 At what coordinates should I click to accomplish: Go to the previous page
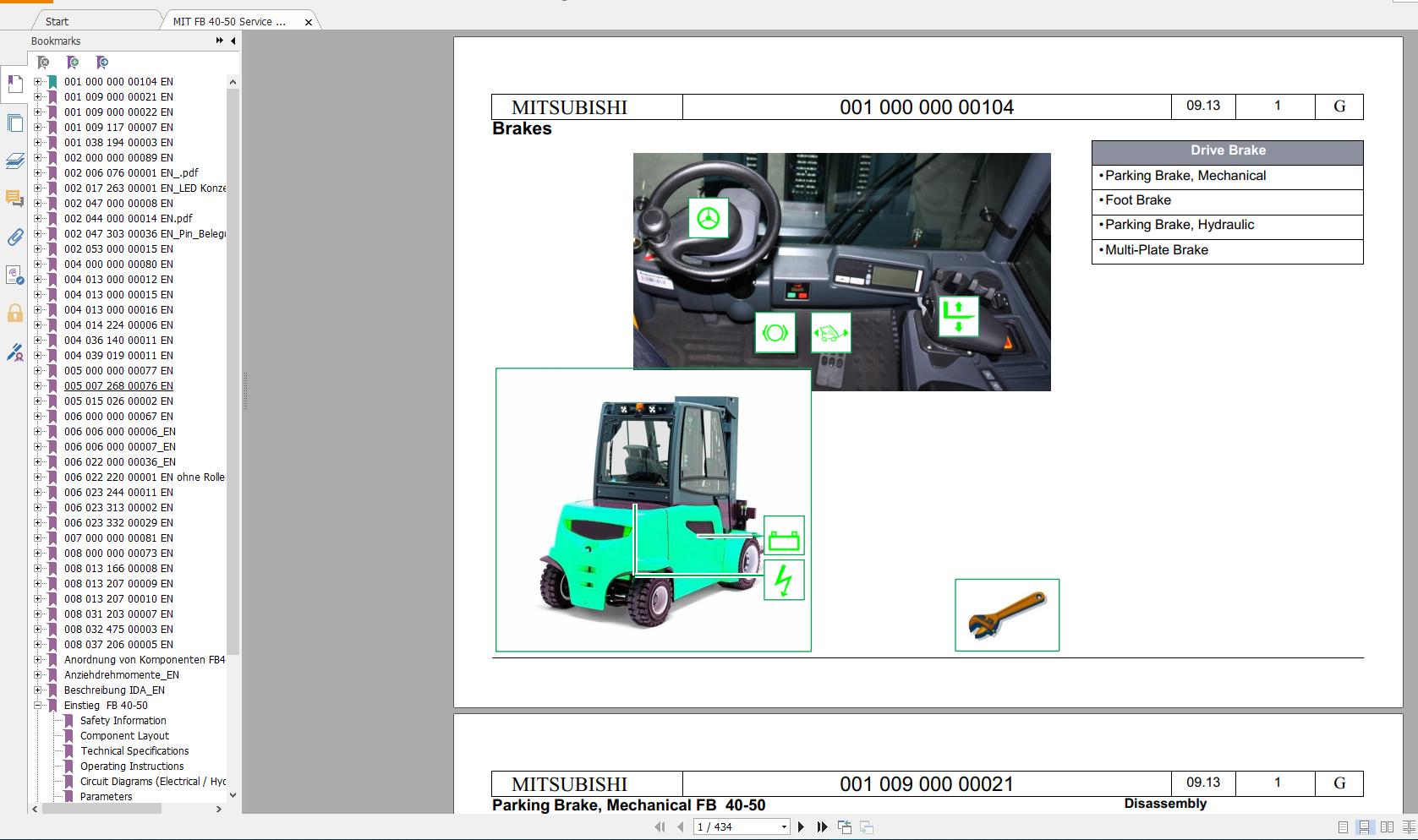(680, 827)
